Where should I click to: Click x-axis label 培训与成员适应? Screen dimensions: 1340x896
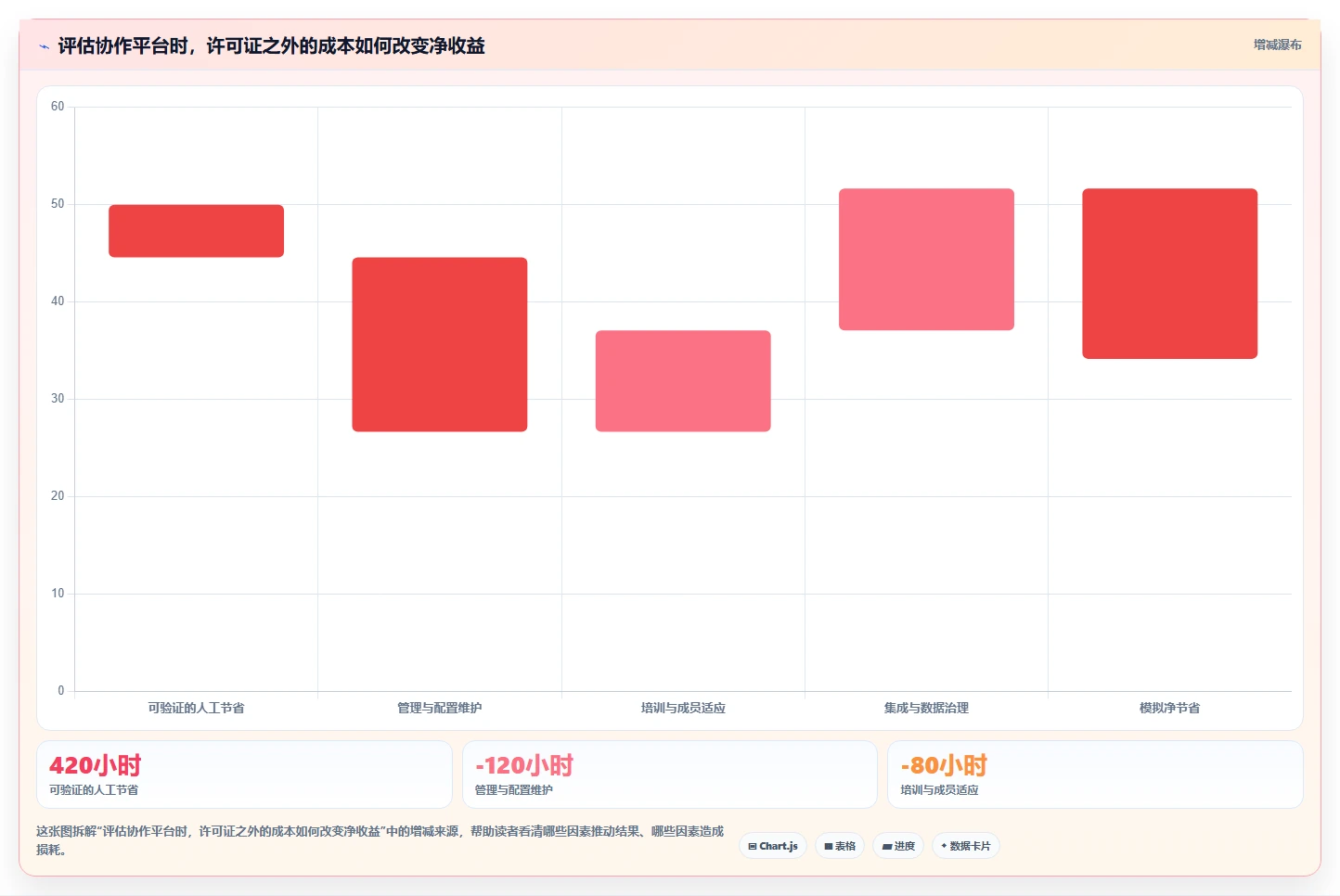683,708
